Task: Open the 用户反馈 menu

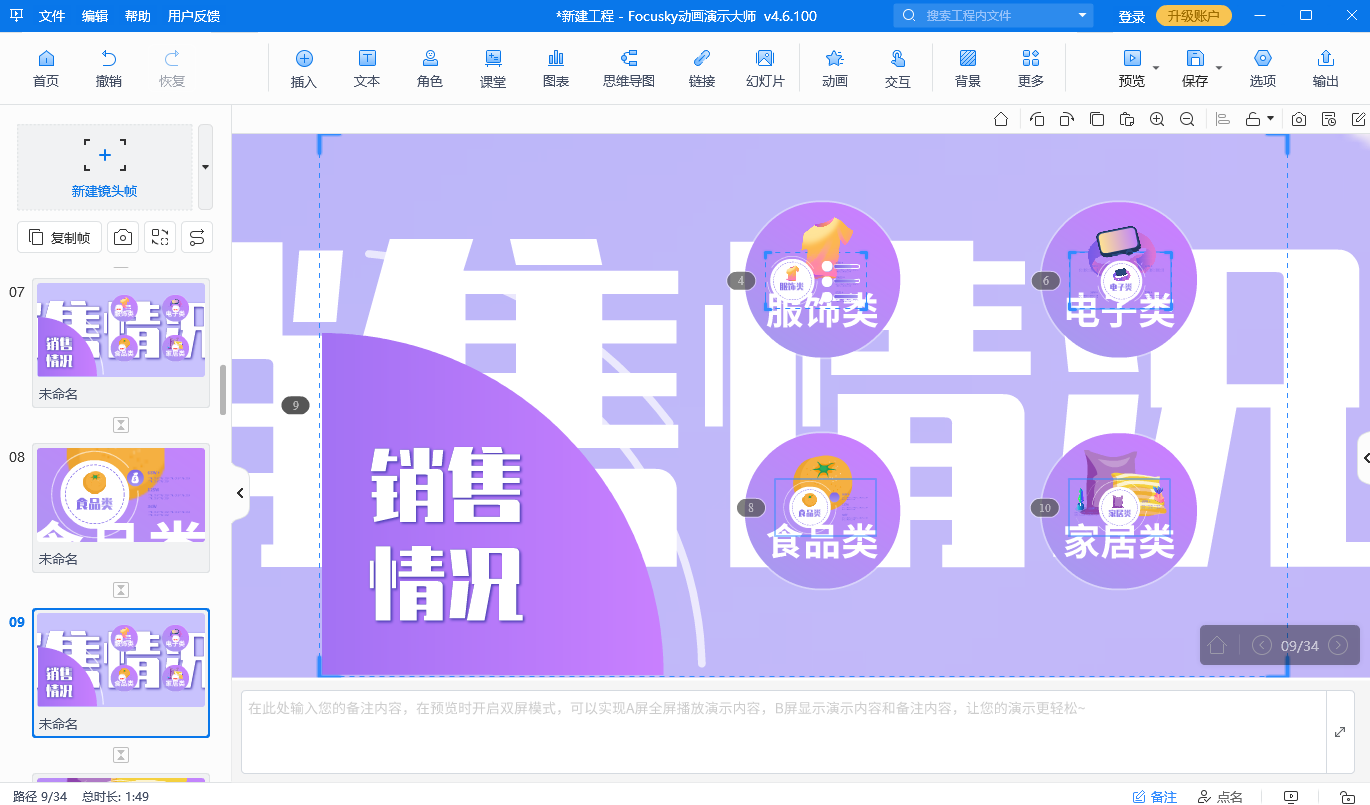Action: (194, 16)
